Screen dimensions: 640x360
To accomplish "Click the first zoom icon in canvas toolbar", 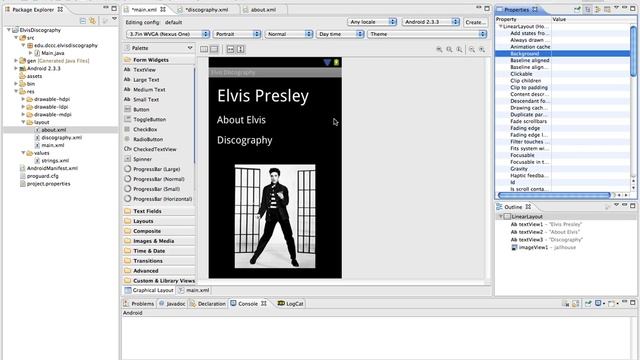I will (439, 49).
